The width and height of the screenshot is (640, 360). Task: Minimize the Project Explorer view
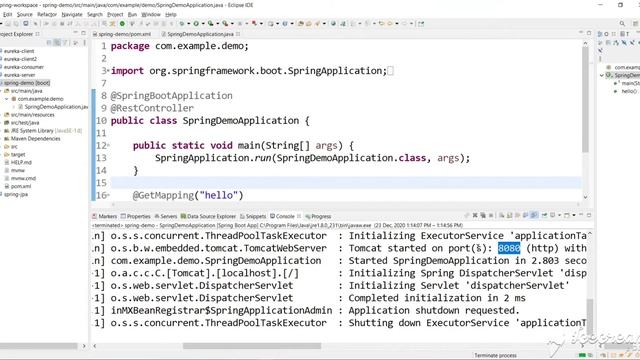pyautogui.click(x=76, y=33)
